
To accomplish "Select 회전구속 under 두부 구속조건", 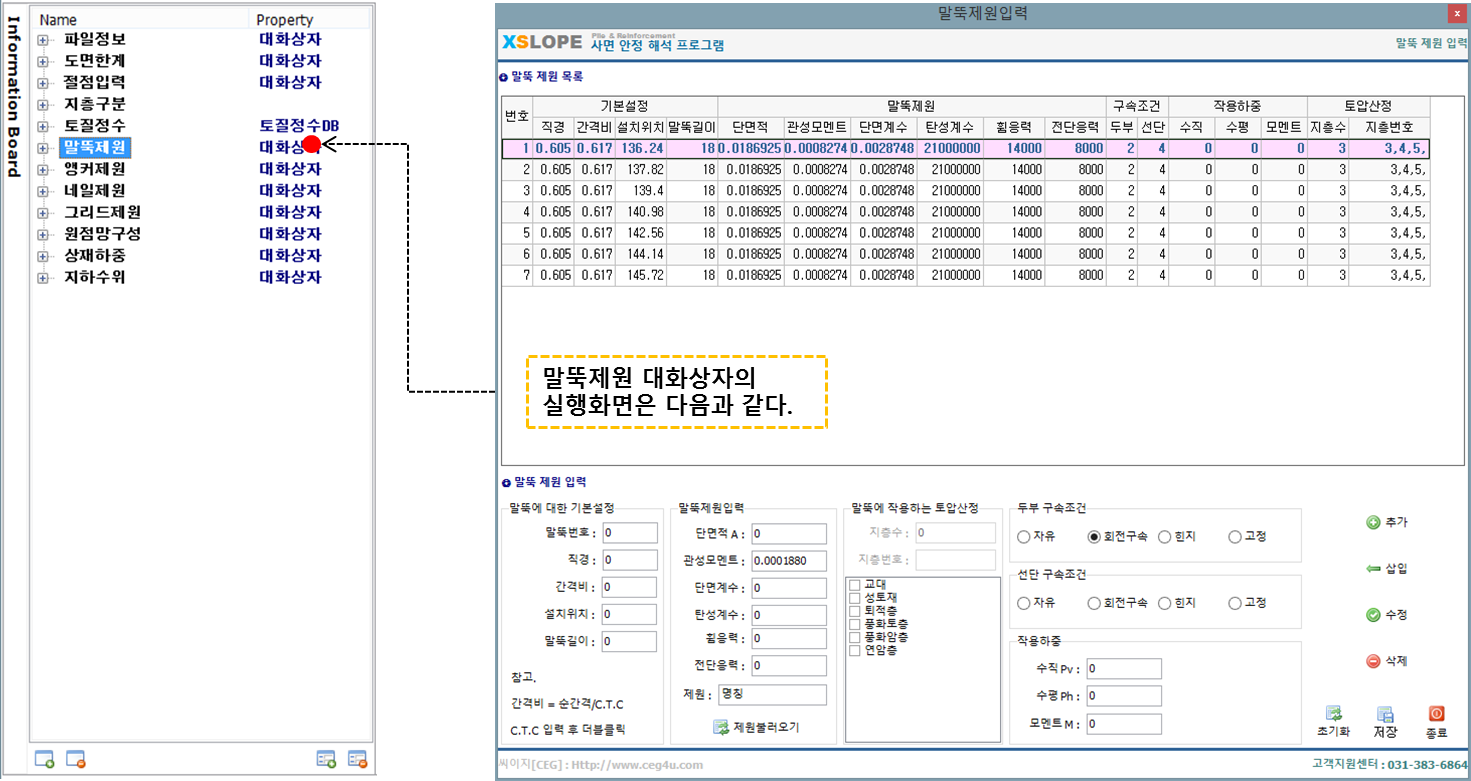I will [1094, 537].
